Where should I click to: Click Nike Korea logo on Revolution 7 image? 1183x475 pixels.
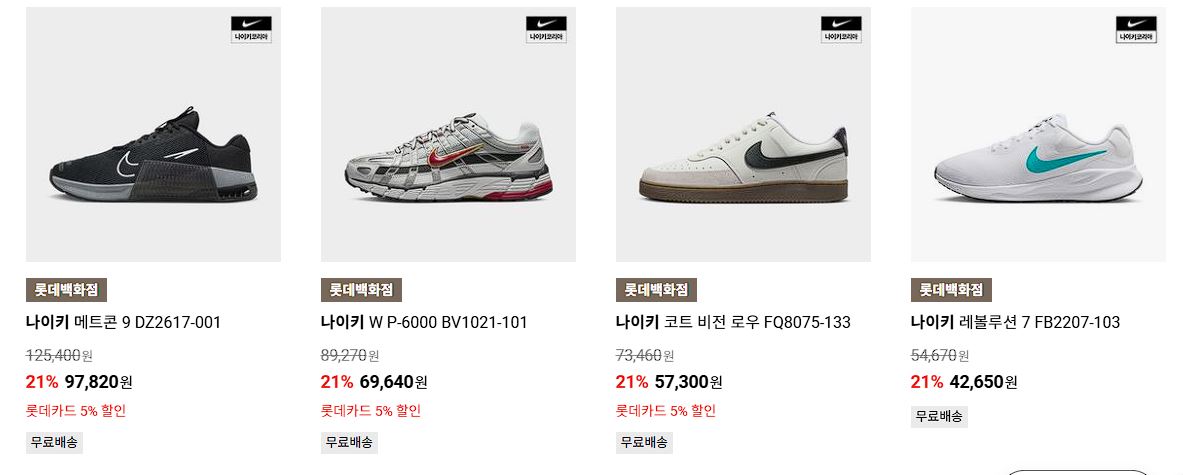[x=1136, y=29]
